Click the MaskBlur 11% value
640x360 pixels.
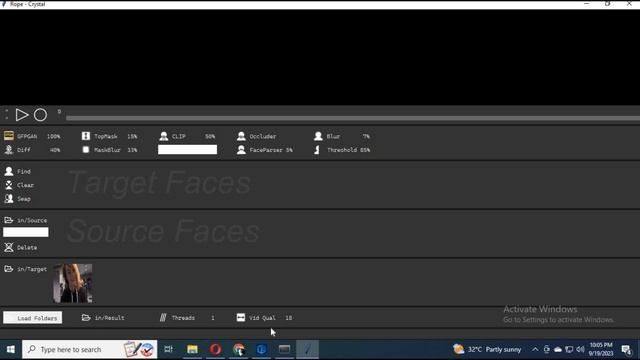point(132,150)
